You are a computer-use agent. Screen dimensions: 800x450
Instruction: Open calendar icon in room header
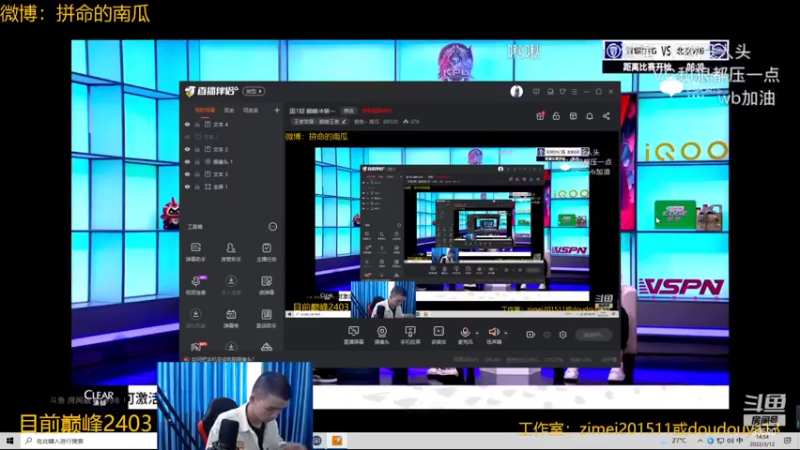[x=573, y=116]
